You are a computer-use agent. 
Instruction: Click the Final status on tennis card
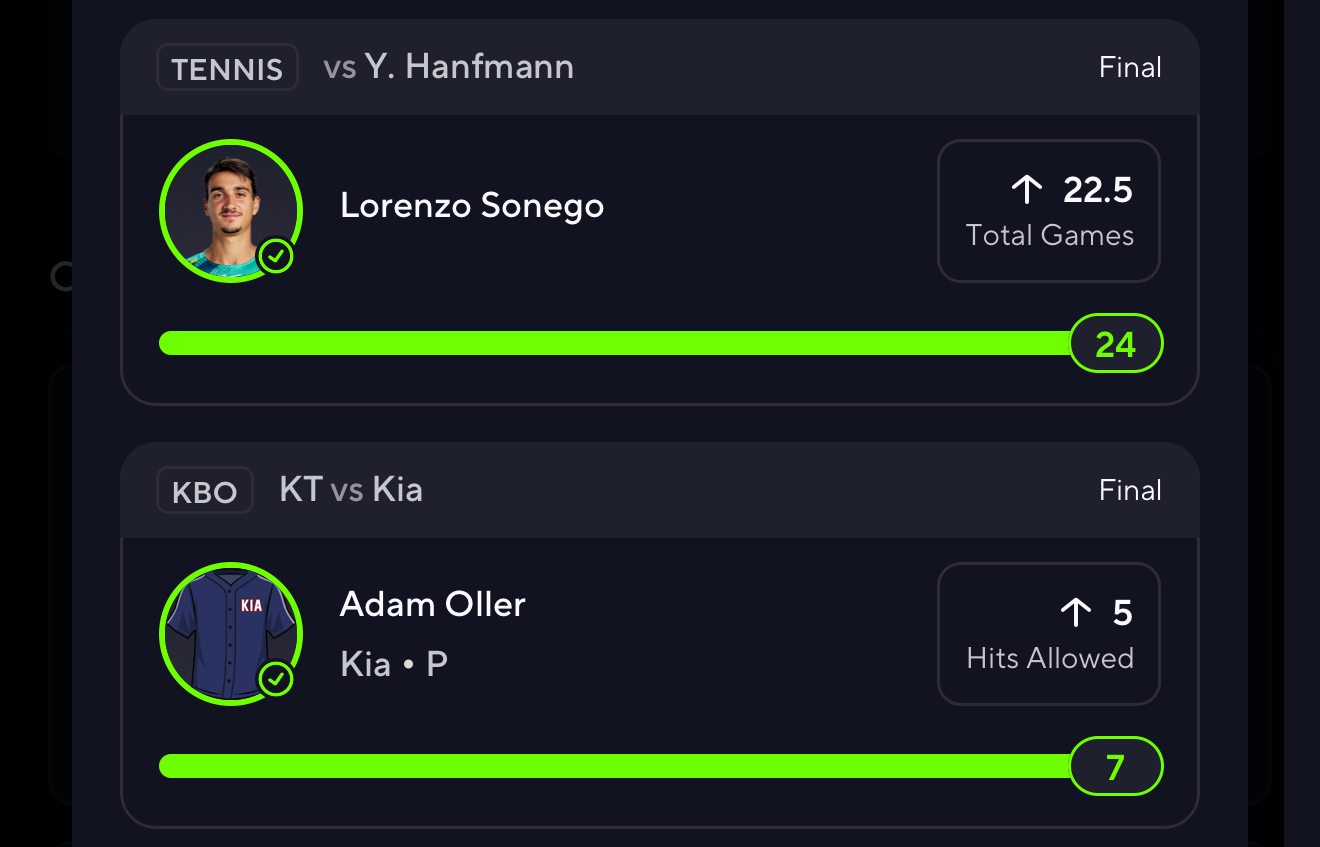1130,67
